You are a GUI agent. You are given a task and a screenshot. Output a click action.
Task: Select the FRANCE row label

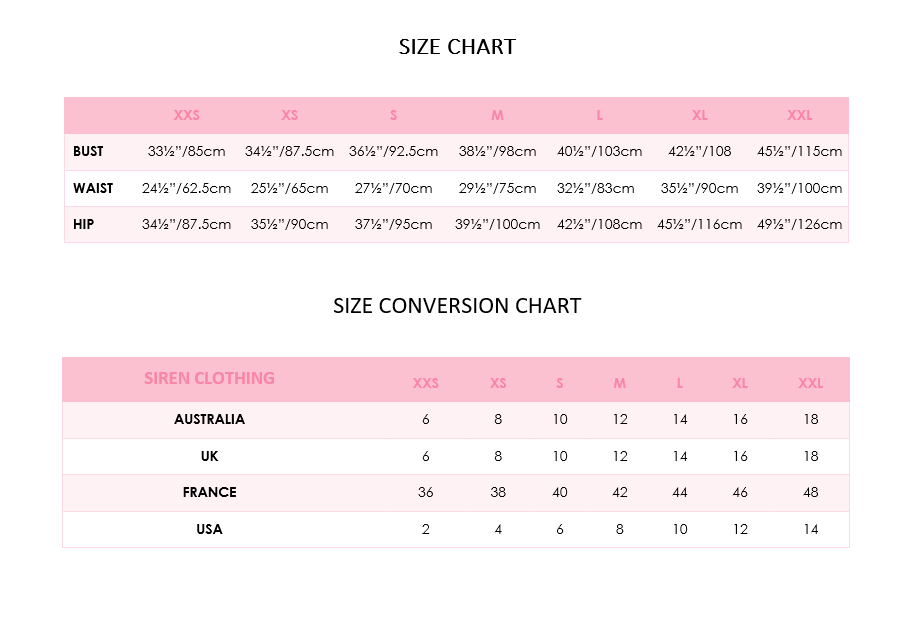click(209, 492)
